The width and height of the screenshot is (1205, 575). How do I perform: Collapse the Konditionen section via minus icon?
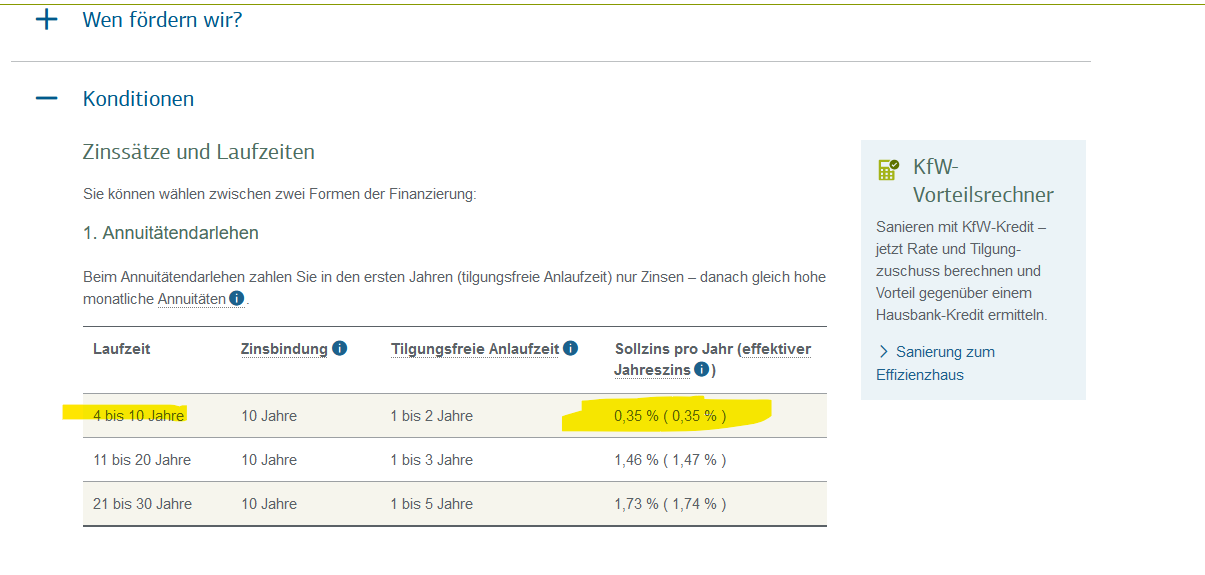tap(46, 99)
